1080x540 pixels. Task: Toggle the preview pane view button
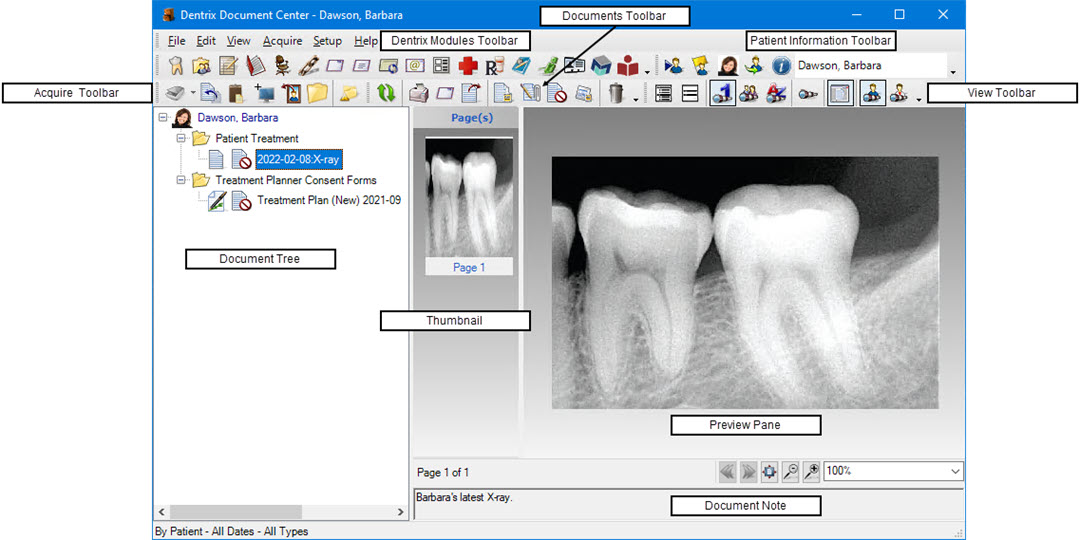click(x=840, y=94)
